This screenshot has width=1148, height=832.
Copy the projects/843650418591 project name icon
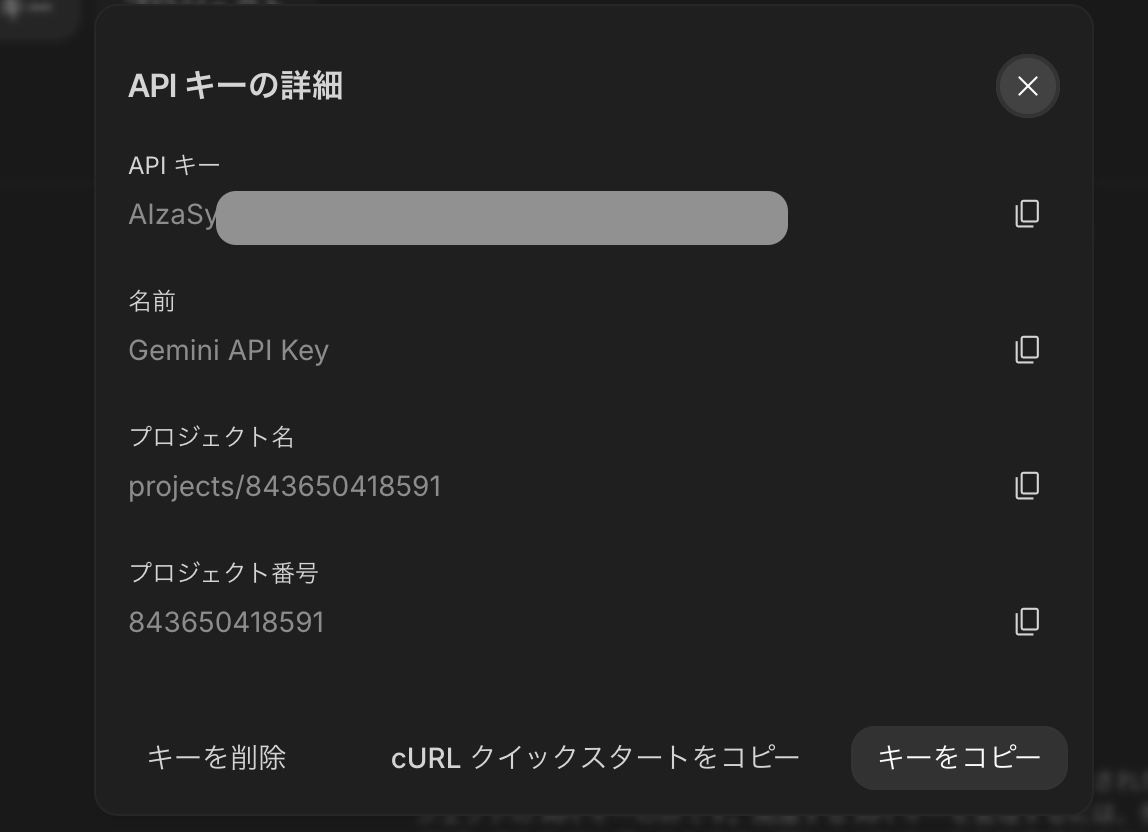(x=1027, y=486)
